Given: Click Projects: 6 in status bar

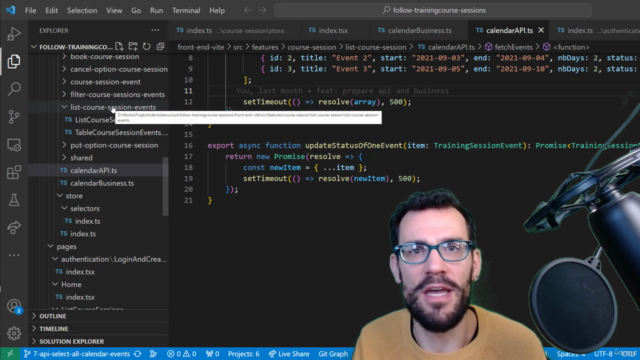Looking at the screenshot, I should point(244,354).
